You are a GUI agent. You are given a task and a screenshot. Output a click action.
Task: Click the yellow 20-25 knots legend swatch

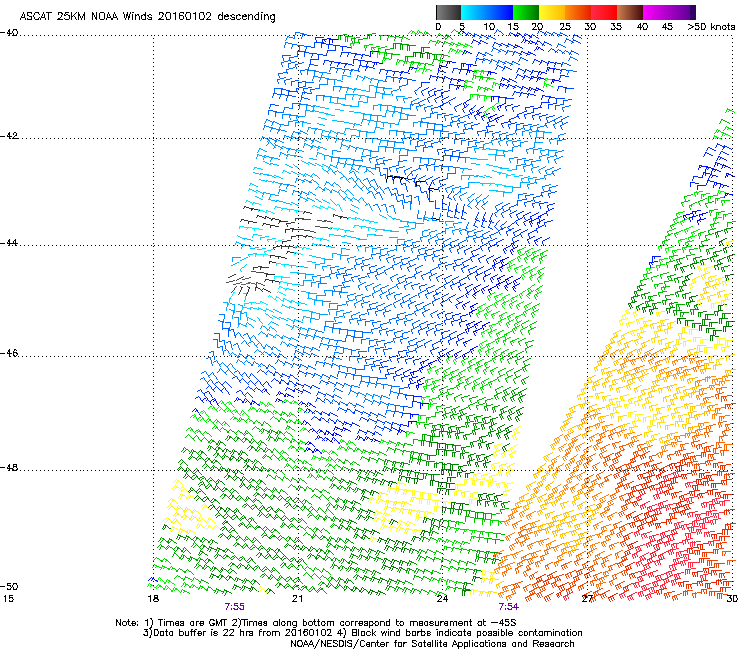click(551, 12)
